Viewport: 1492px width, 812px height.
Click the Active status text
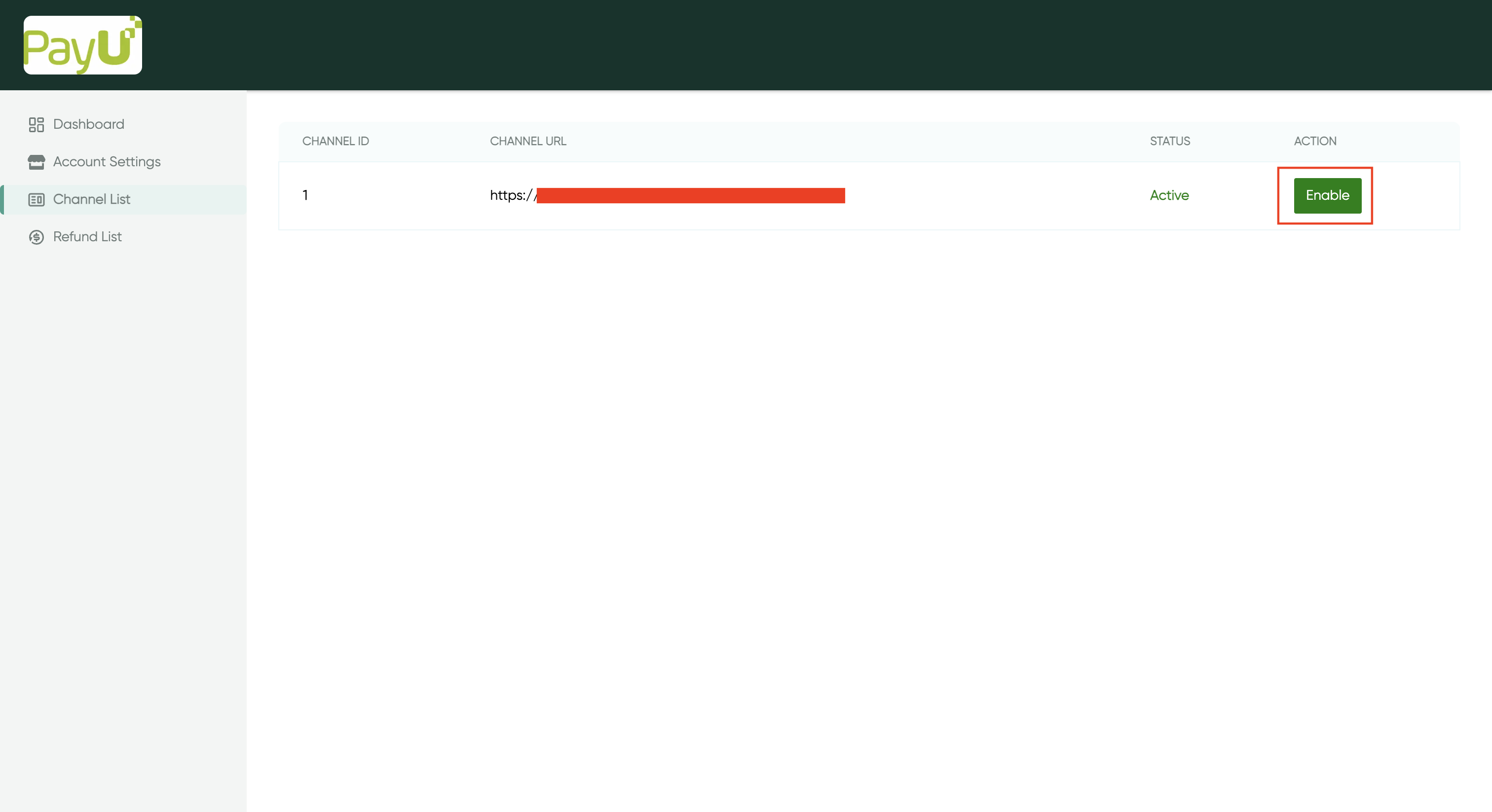tap(1169, 196)
